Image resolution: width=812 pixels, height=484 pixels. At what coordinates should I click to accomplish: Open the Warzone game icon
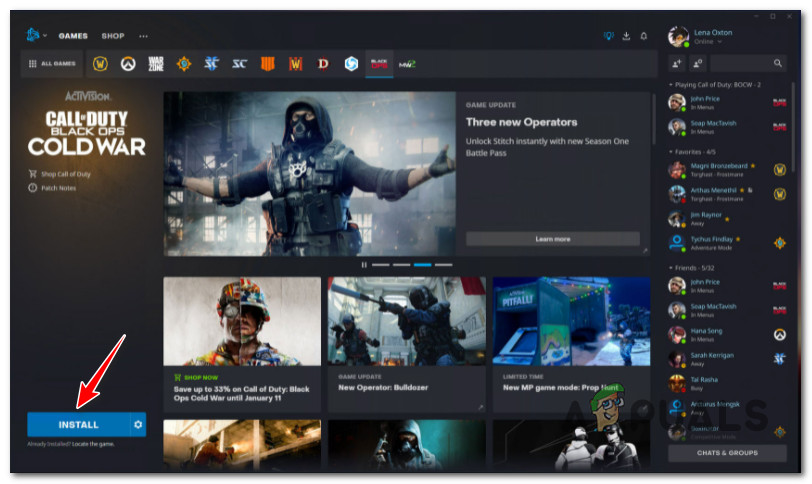click(x=156, y=63)
